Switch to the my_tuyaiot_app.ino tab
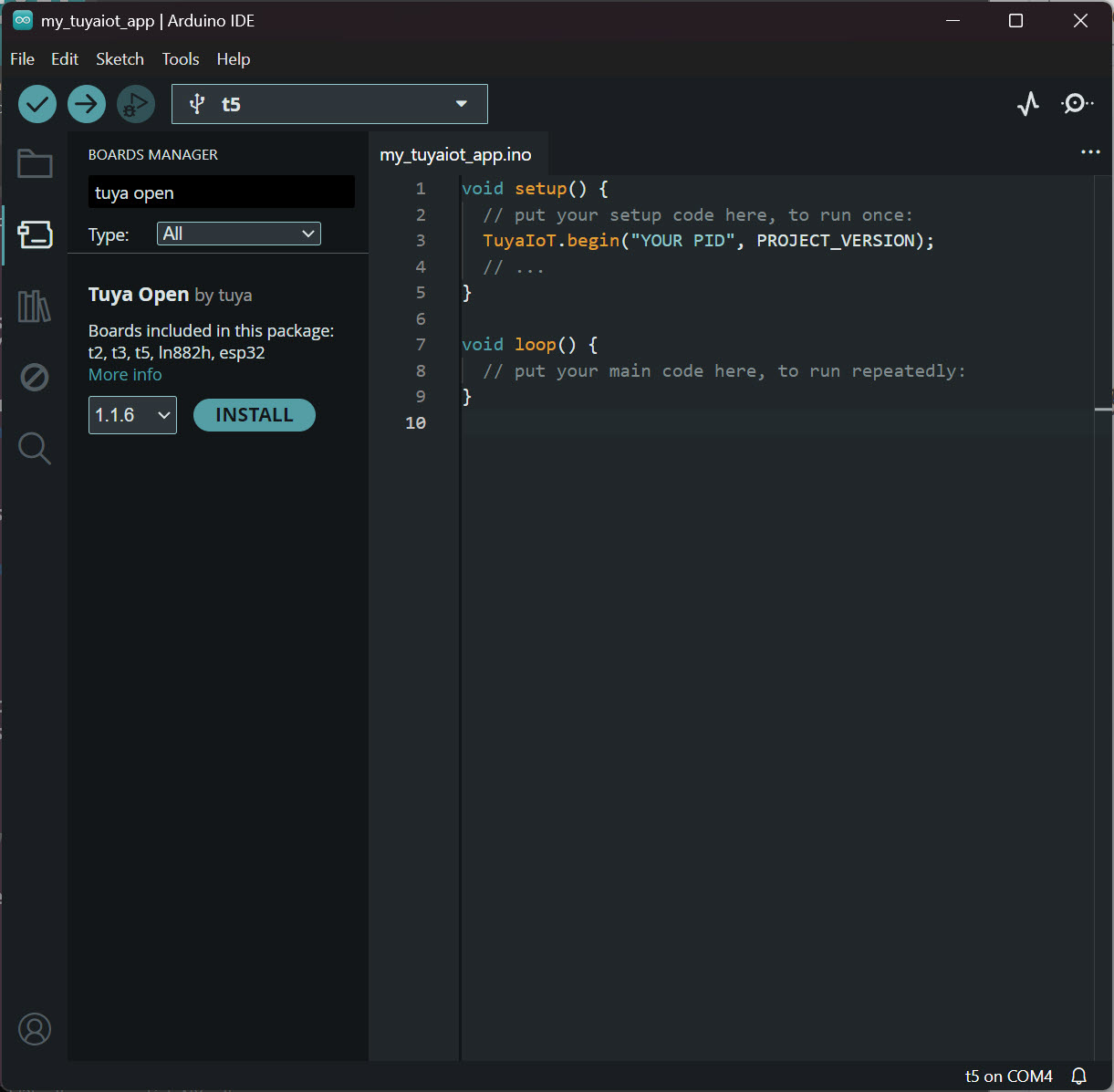This screenshot has height=1092, width=1114. [455, 154]
